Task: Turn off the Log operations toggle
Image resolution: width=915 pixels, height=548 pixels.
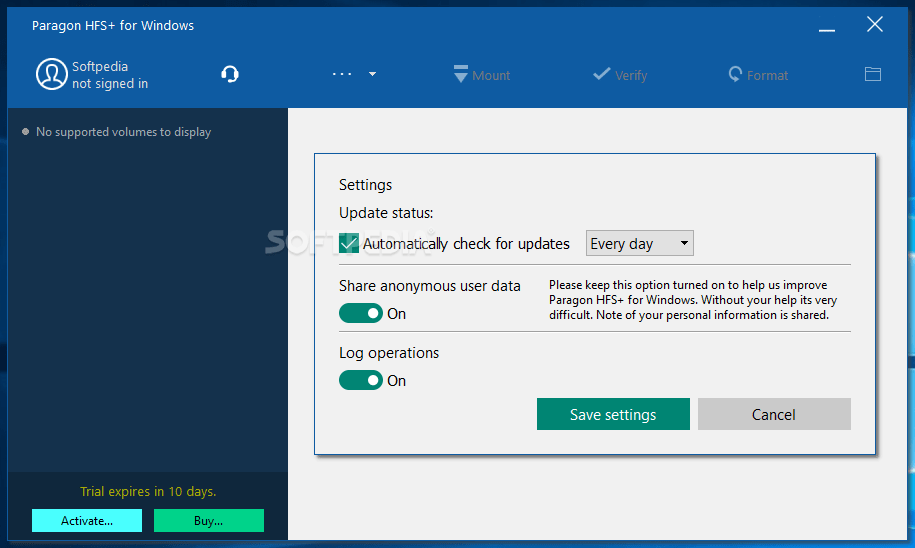Action: 361,381
